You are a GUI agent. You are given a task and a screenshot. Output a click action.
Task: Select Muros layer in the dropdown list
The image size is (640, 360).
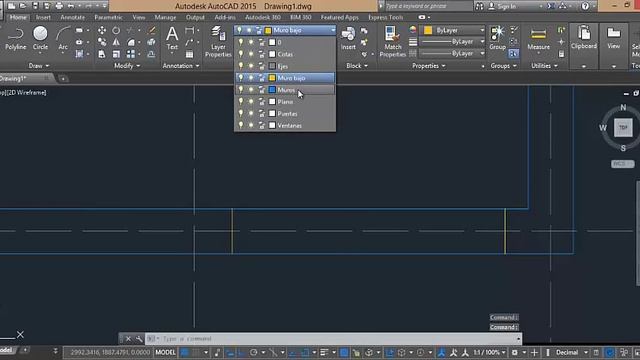(285, 89)
